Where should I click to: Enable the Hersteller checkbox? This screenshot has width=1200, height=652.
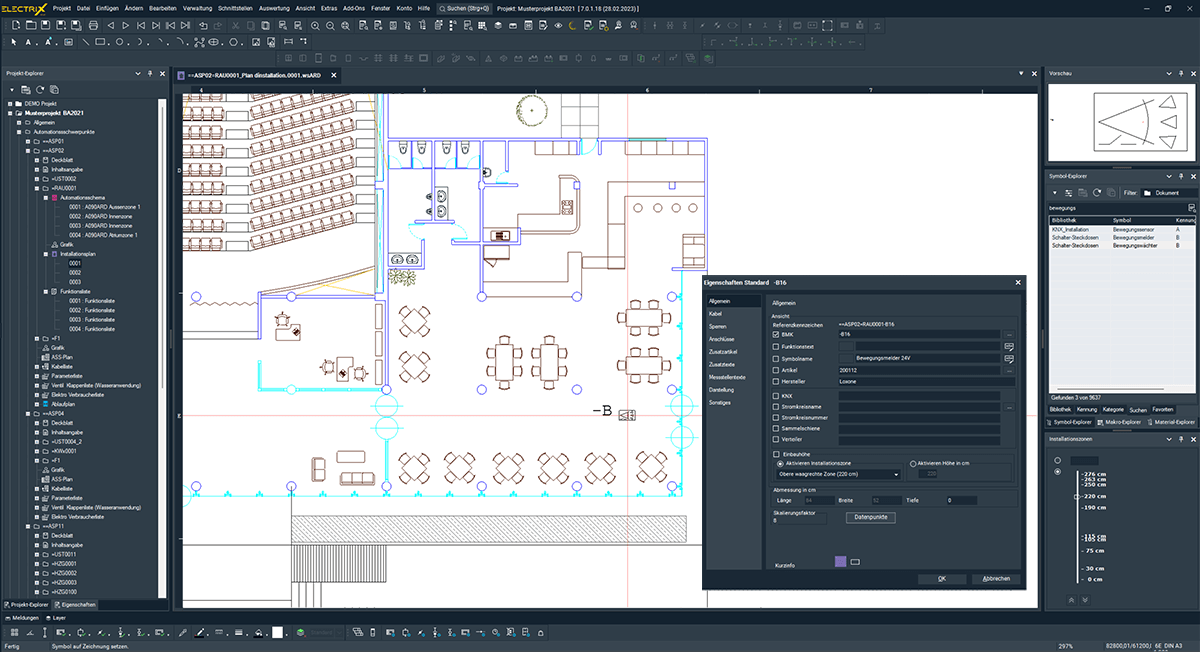coord(777,381)
